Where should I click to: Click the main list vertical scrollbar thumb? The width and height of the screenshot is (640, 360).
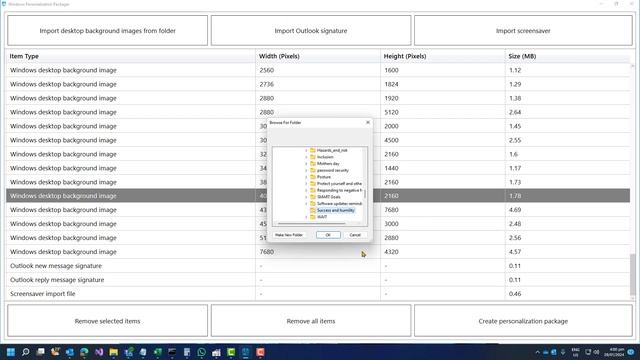click(x=633, y=275)
